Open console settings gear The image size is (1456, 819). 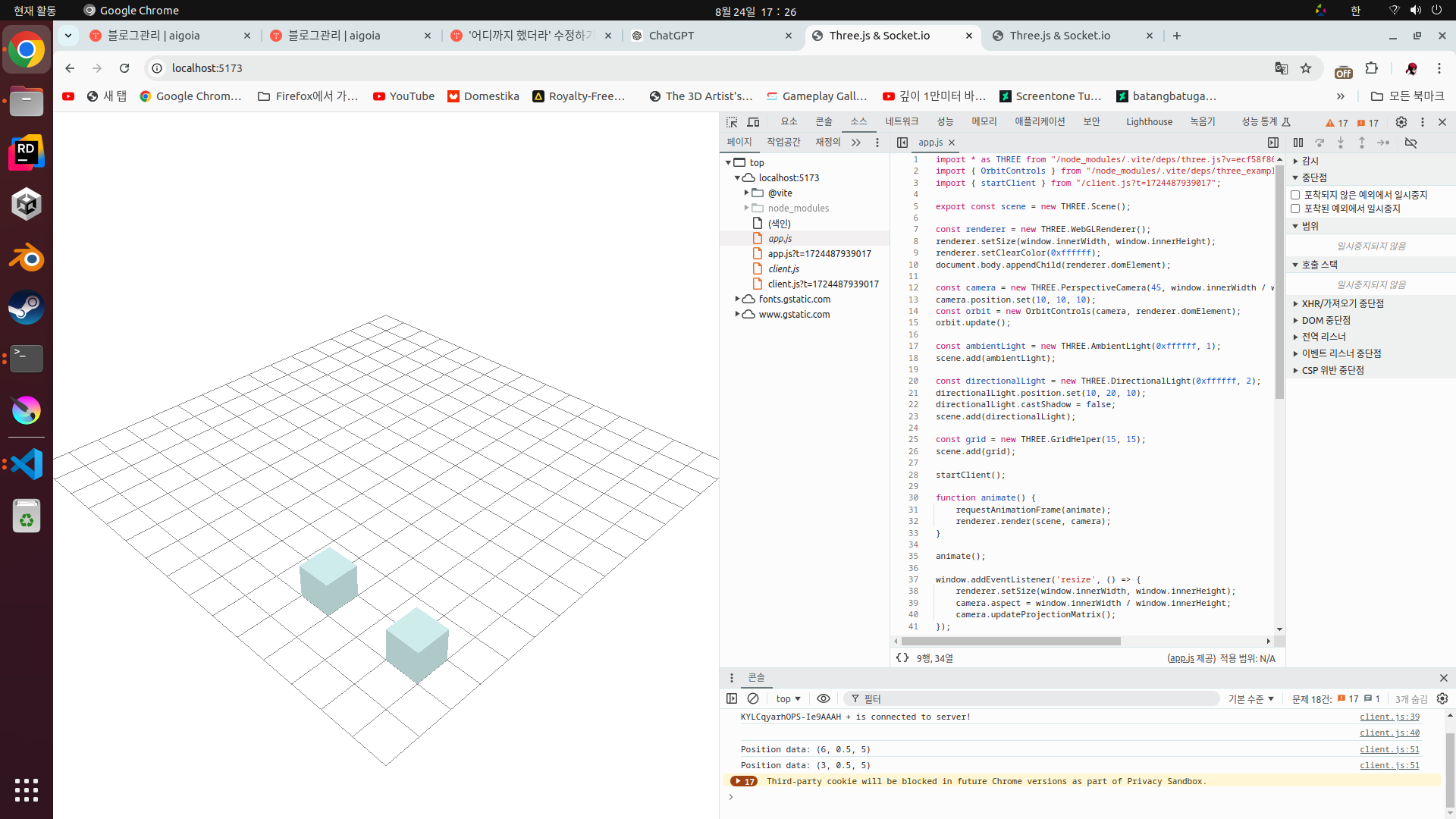click(x=1442, y=698)
